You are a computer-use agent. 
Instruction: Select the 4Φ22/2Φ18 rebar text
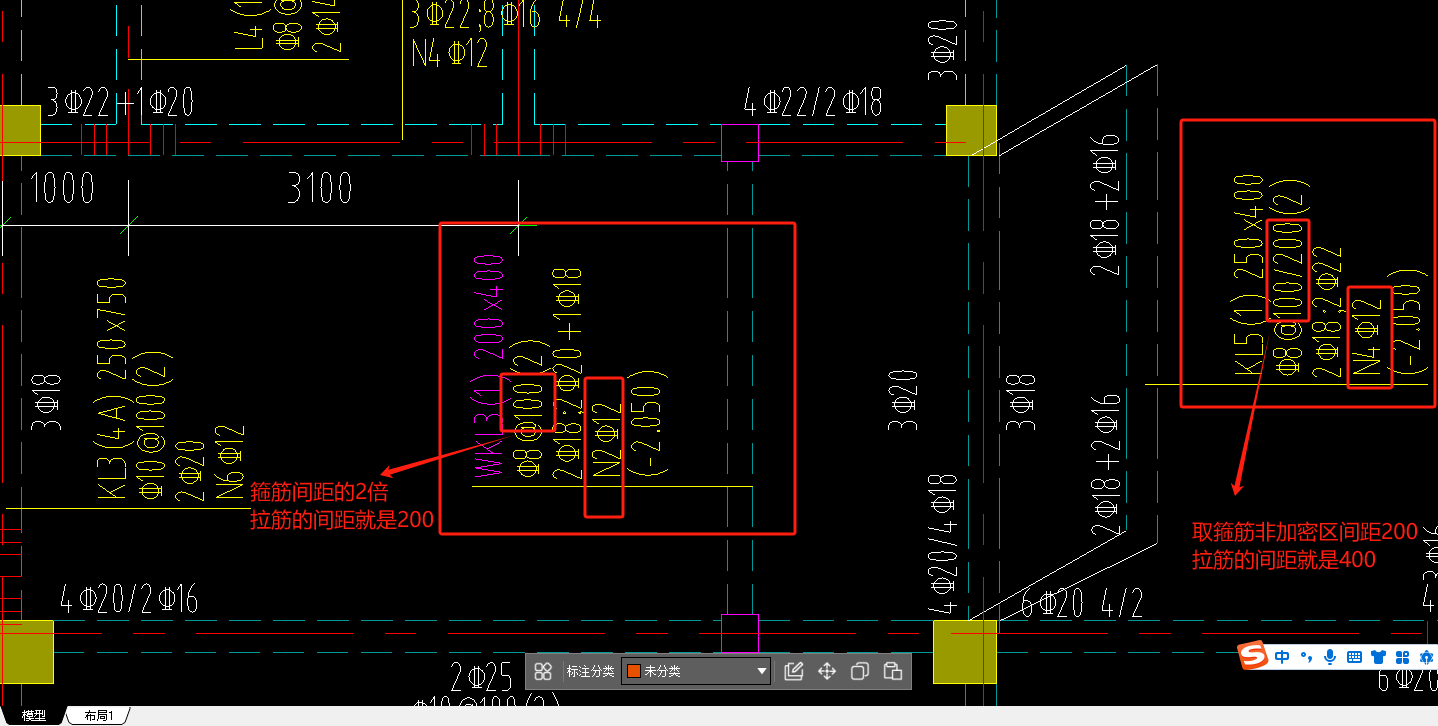[813, 101]
